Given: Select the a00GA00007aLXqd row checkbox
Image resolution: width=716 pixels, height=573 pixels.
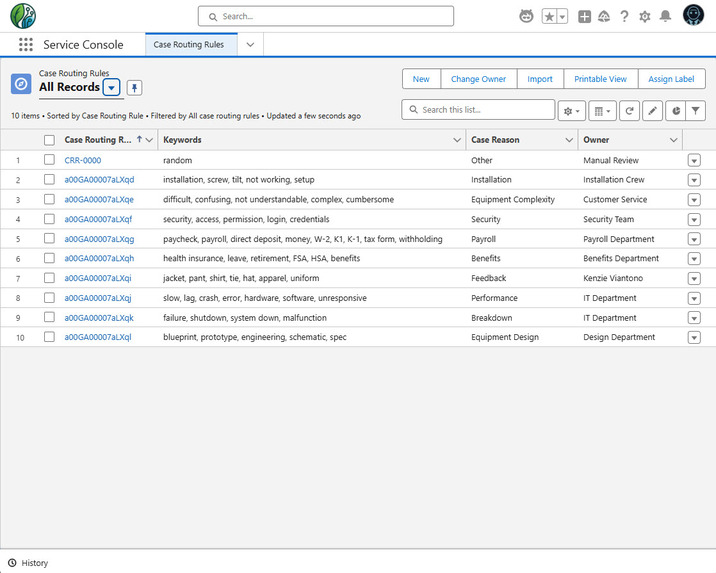Looking at the screenshot, I should (49, 179).
